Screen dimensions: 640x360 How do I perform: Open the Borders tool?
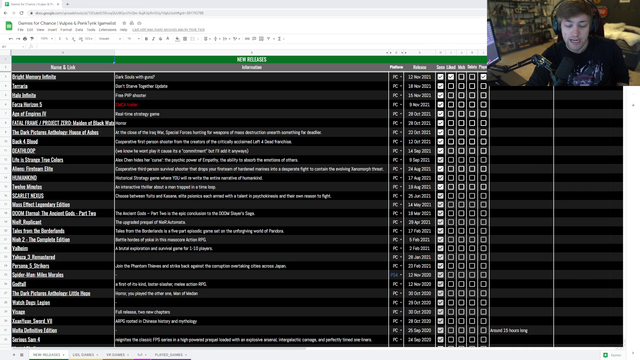click(x=185, y=39)
